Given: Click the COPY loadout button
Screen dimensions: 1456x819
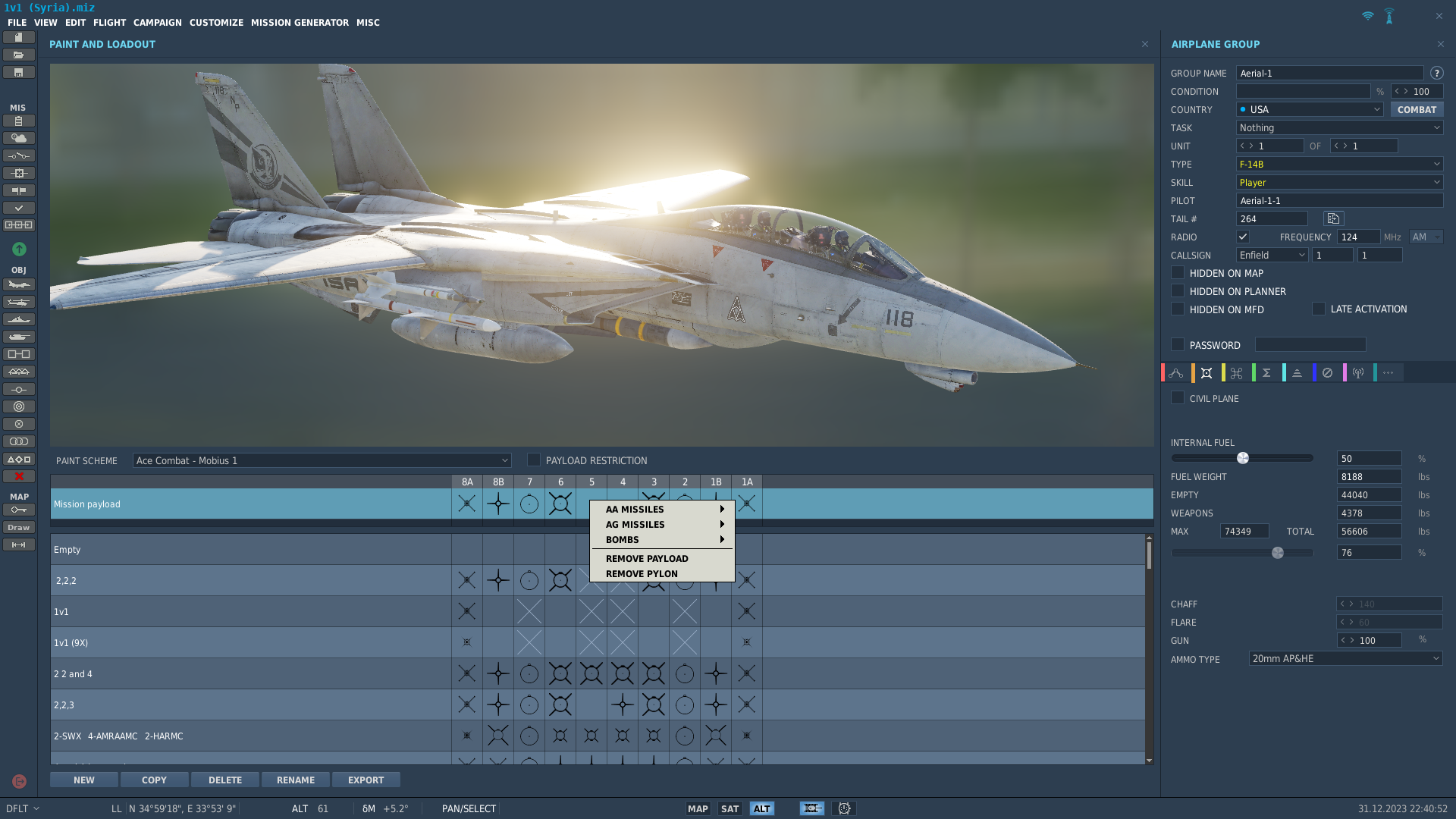Looking at the screenshot, I should point(154,780).
